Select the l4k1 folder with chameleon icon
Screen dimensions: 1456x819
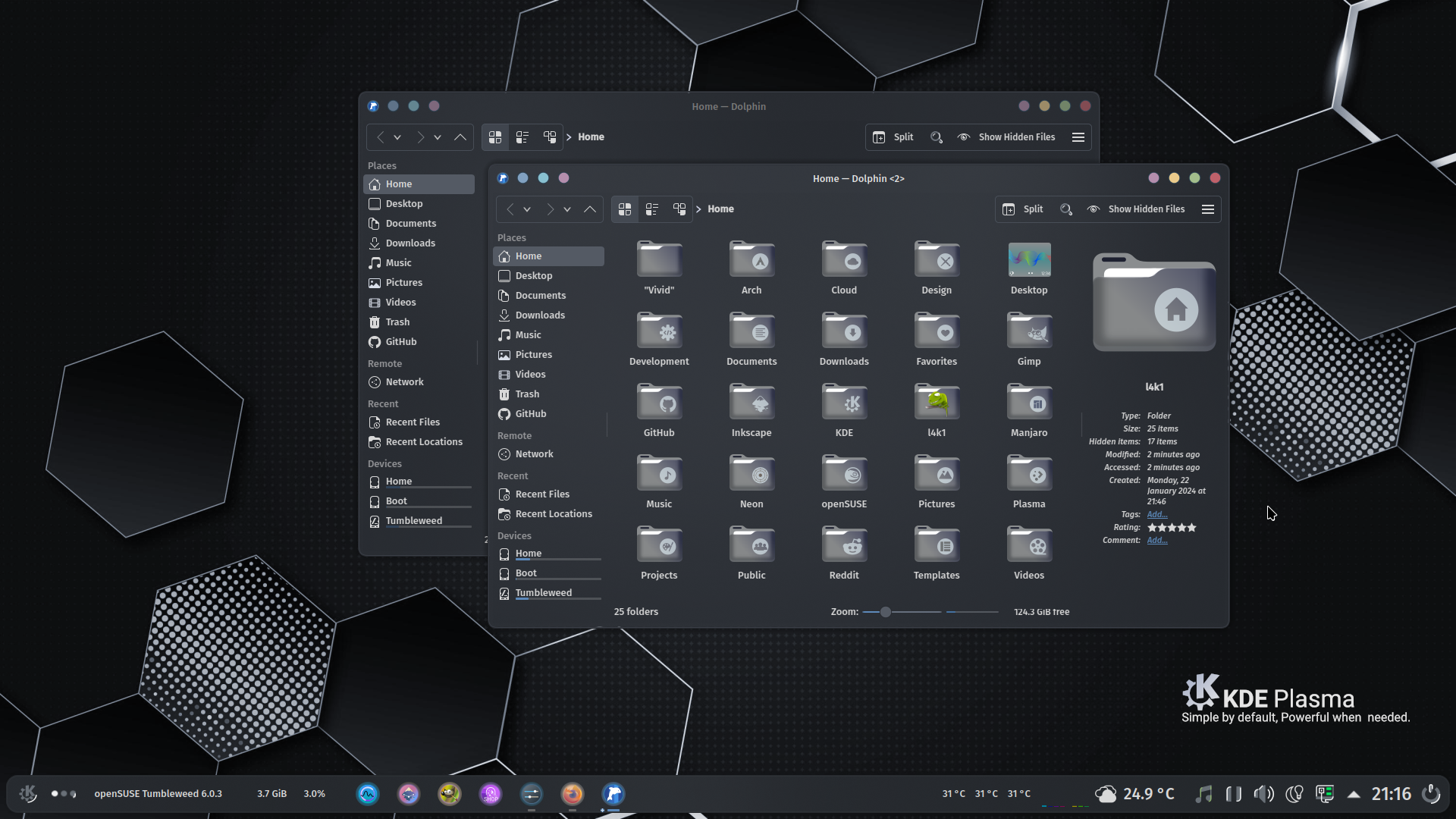point(937,403)
